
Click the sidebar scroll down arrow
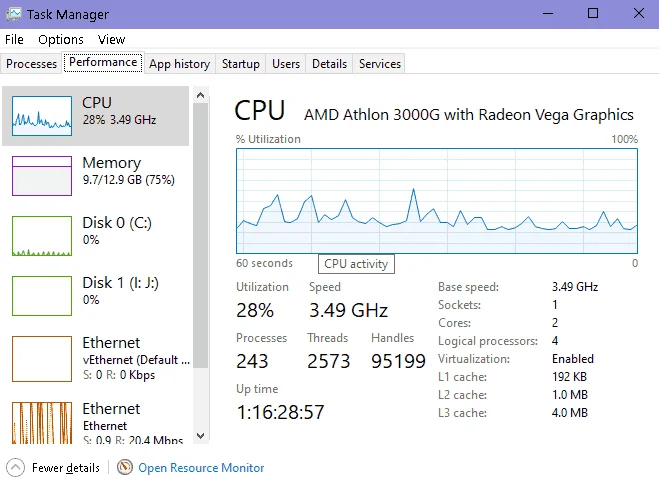tap(200, 436)
